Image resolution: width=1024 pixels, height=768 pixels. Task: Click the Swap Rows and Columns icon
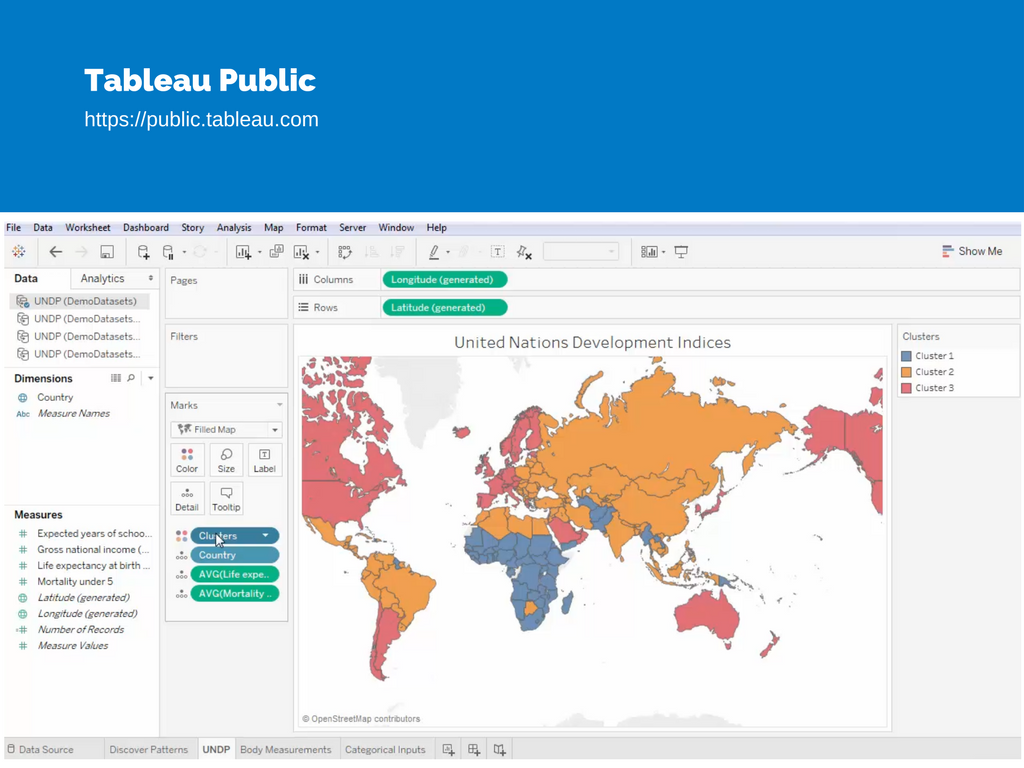pos(345,252)
